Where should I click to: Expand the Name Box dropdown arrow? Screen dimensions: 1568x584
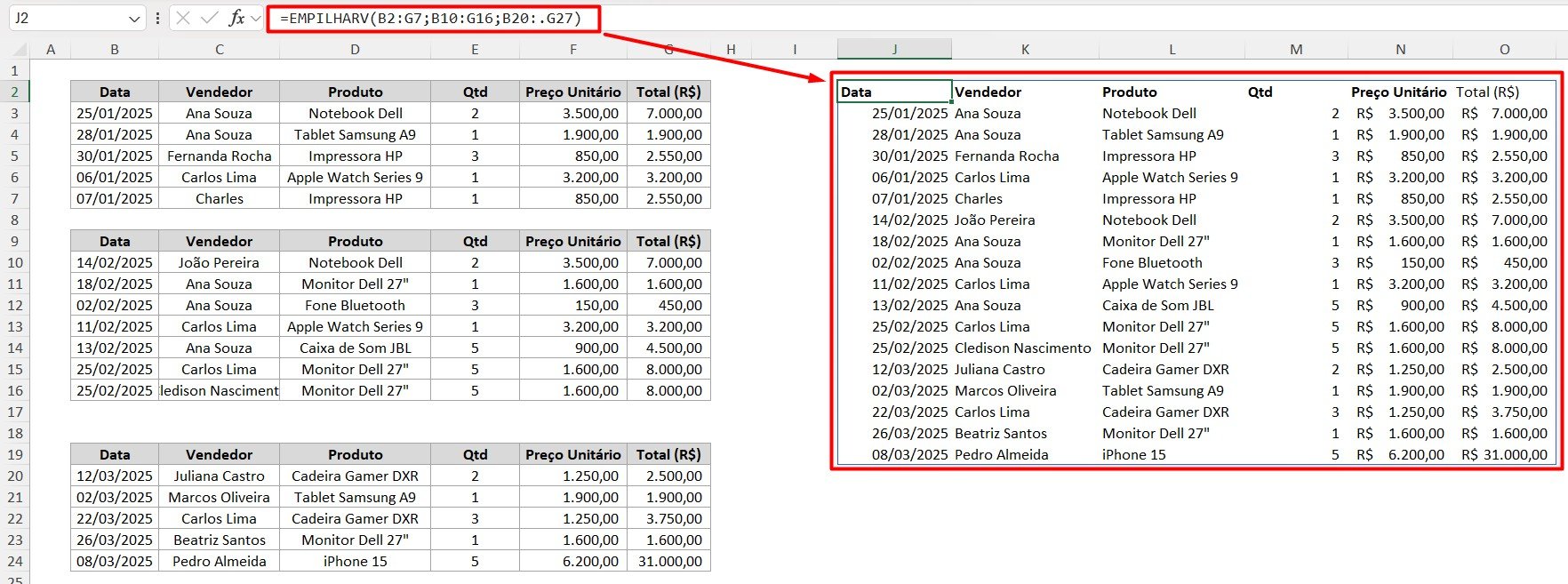coord(134,19)
